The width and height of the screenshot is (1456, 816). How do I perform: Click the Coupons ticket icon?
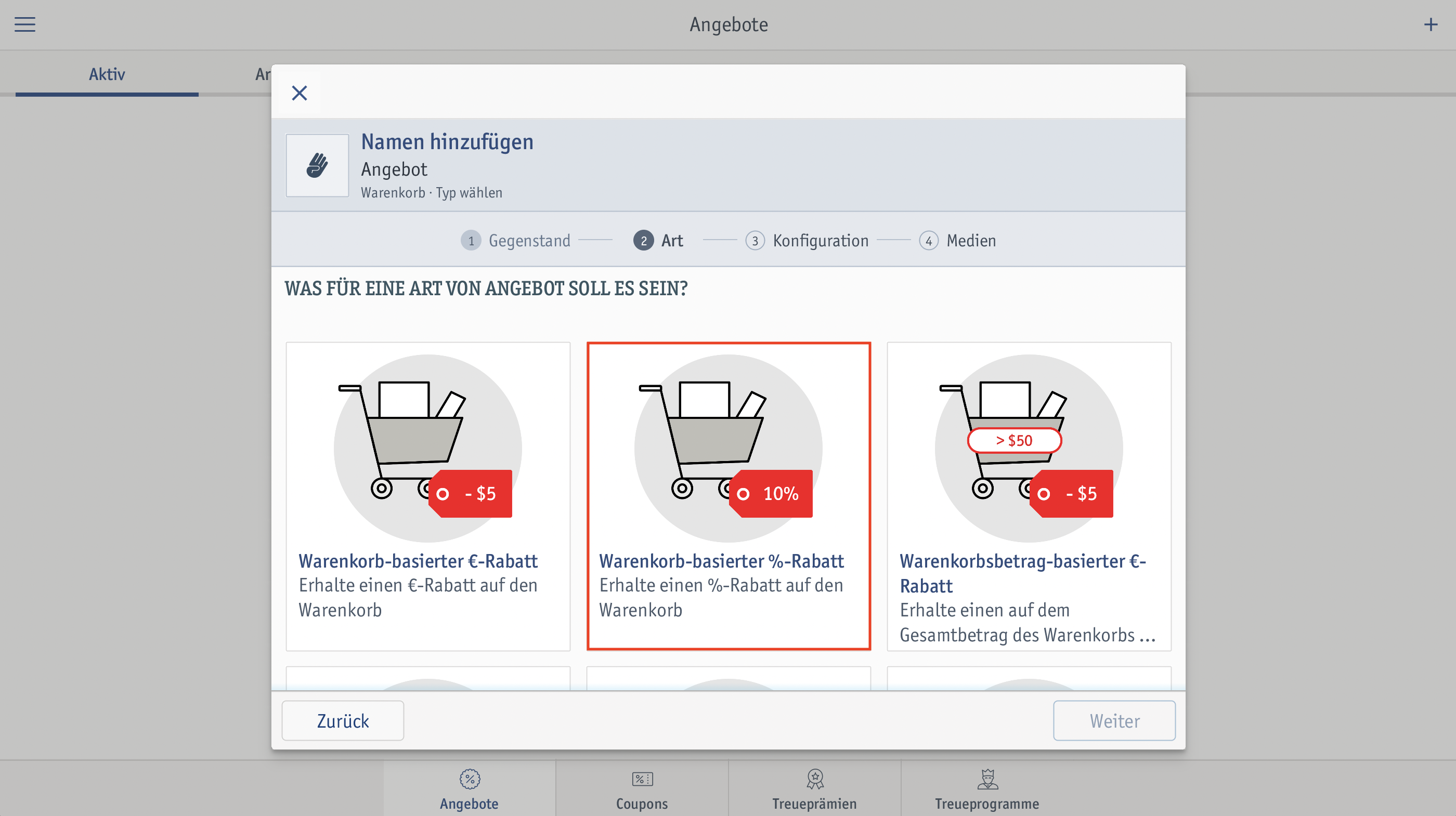tap(642, 779)
